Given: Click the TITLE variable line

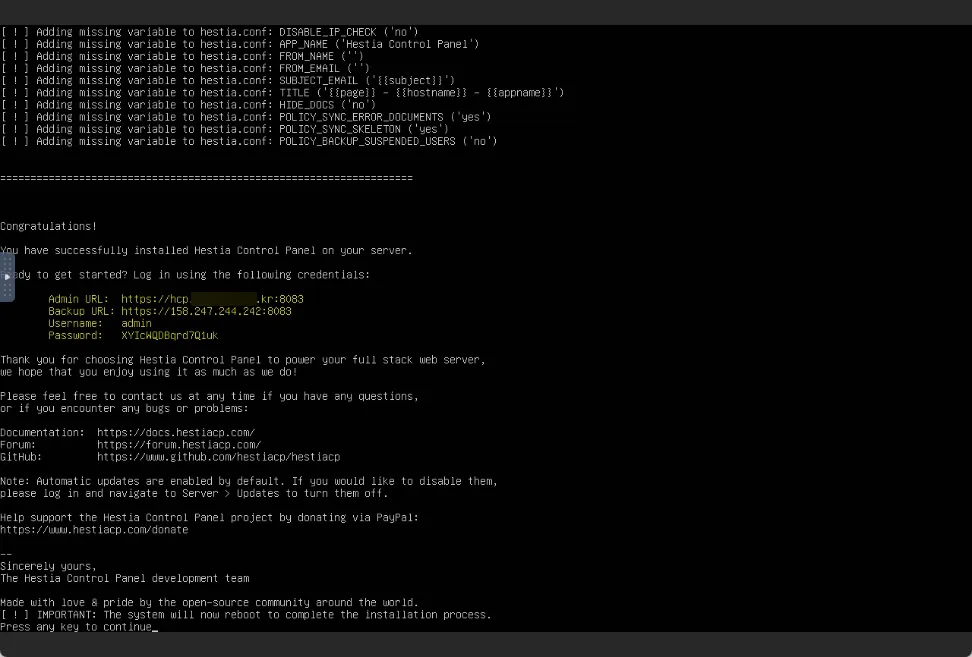Looking at the screenshot, I should (282, 92).
